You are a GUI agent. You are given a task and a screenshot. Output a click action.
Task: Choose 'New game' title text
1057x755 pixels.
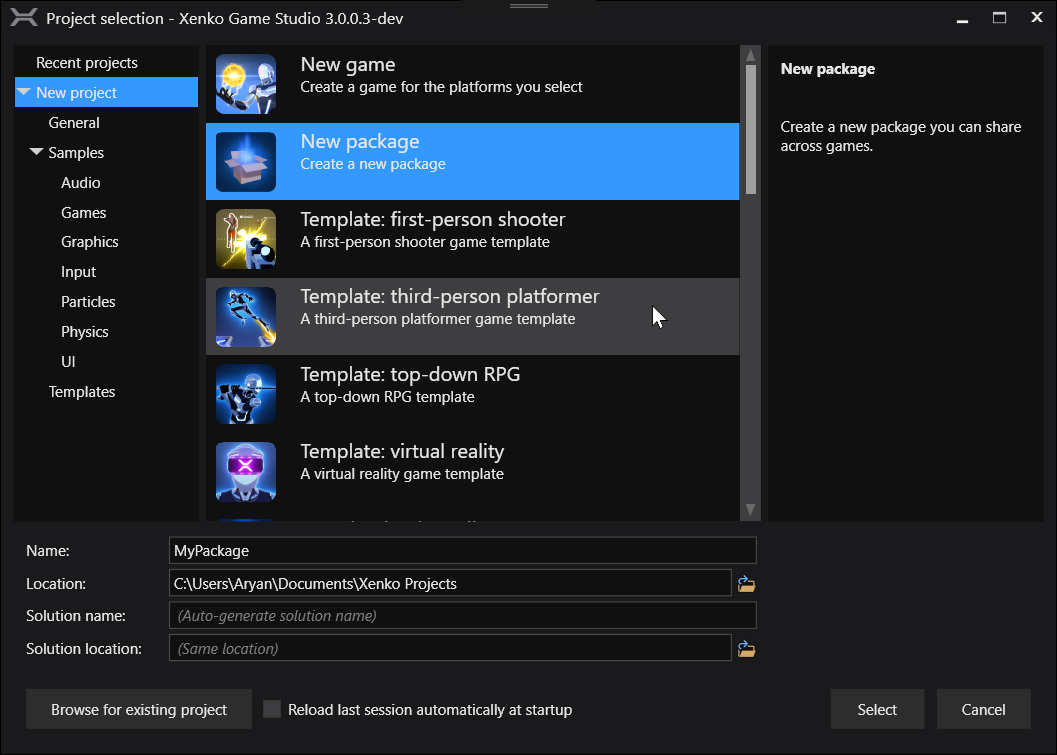tap(348, 65)
